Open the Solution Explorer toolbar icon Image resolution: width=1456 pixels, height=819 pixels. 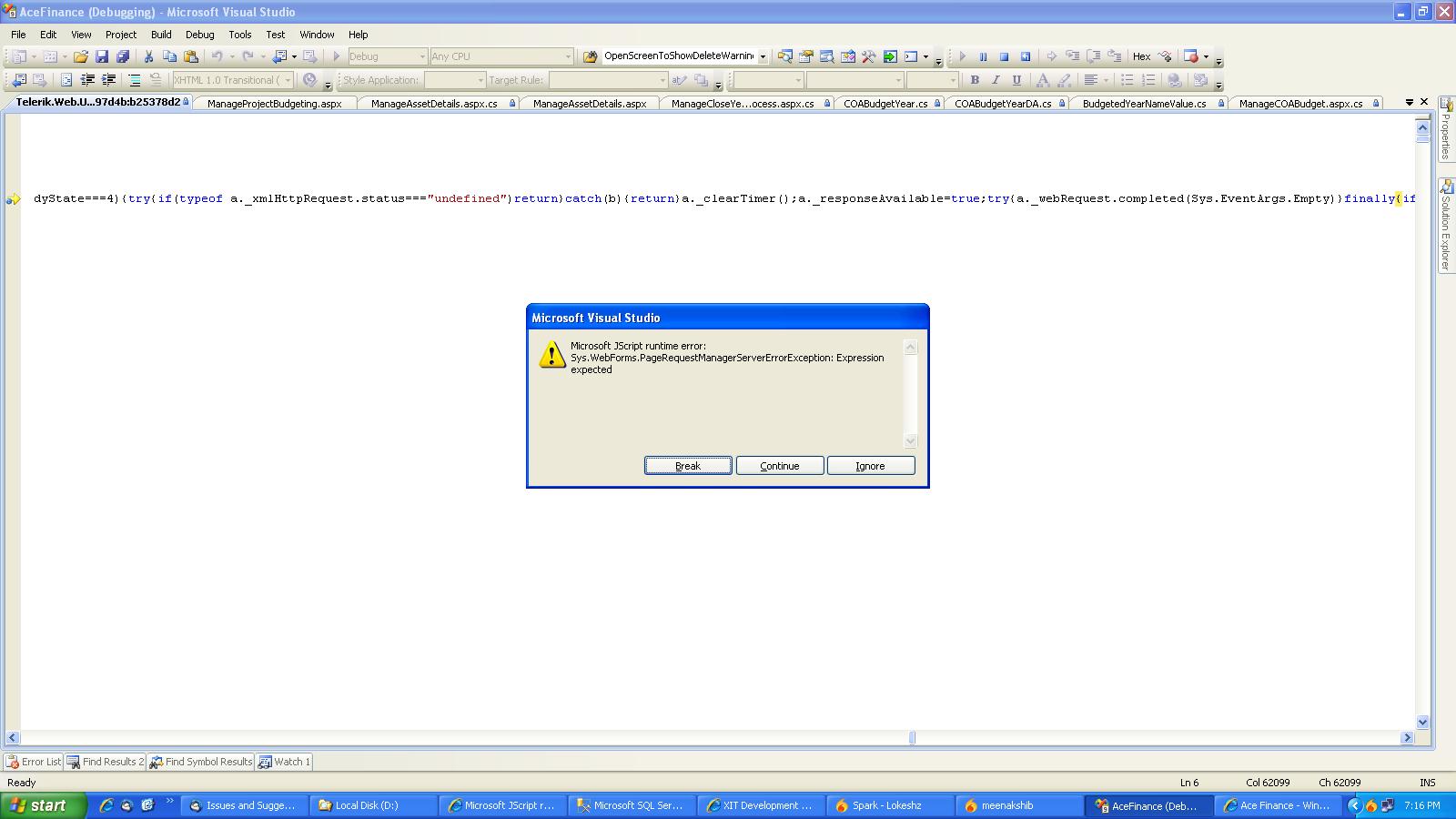784,56
